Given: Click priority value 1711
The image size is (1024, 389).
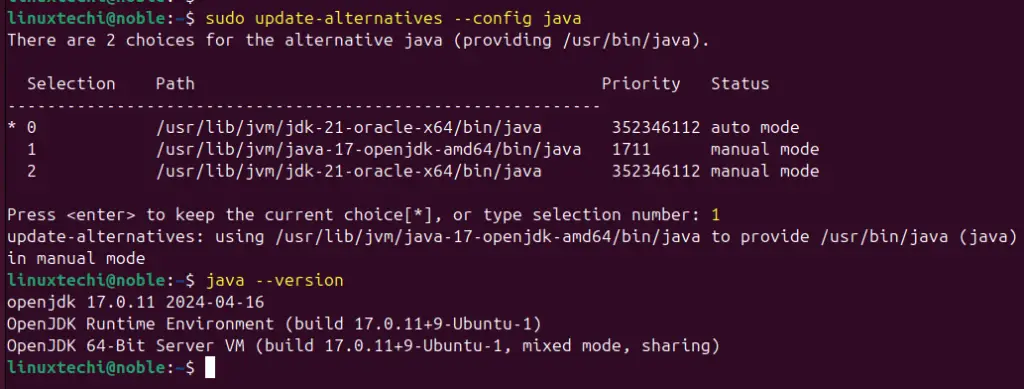Looking at the screenshot, I should pos(631,150).
